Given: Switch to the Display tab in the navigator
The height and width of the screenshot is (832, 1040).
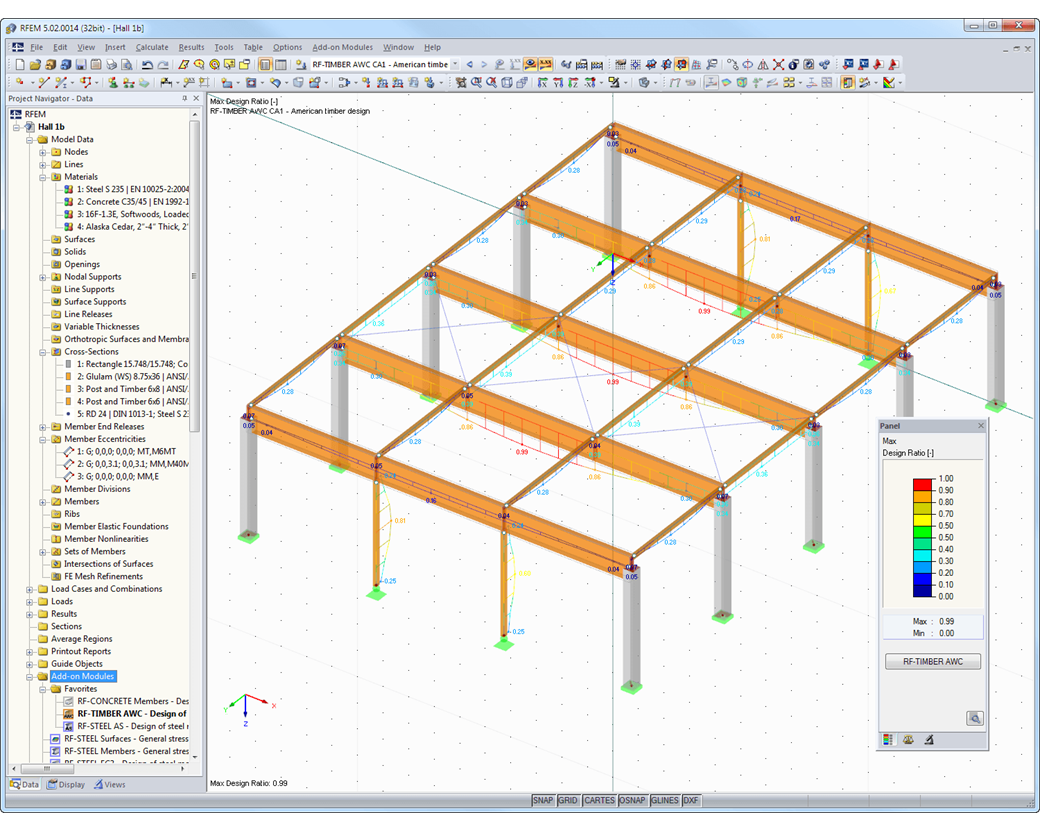Looking at the screenshot, I should 66,785.
